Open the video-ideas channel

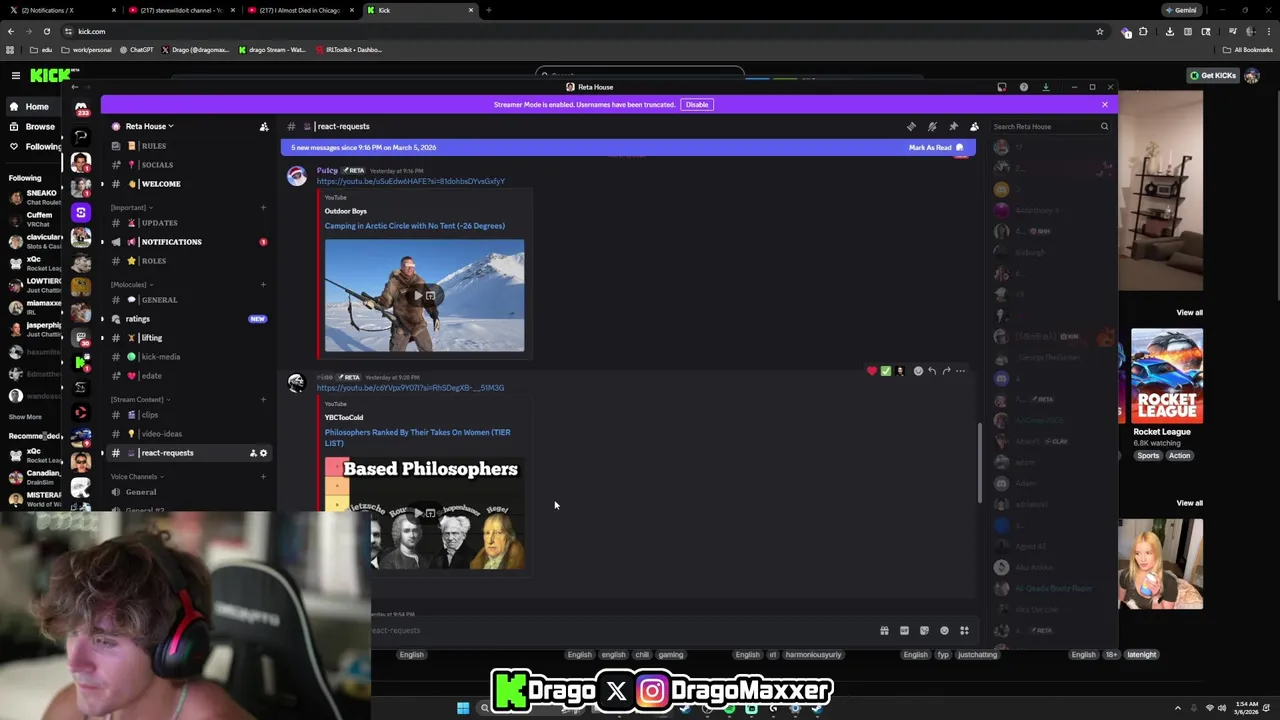click(x=189, y=434)
